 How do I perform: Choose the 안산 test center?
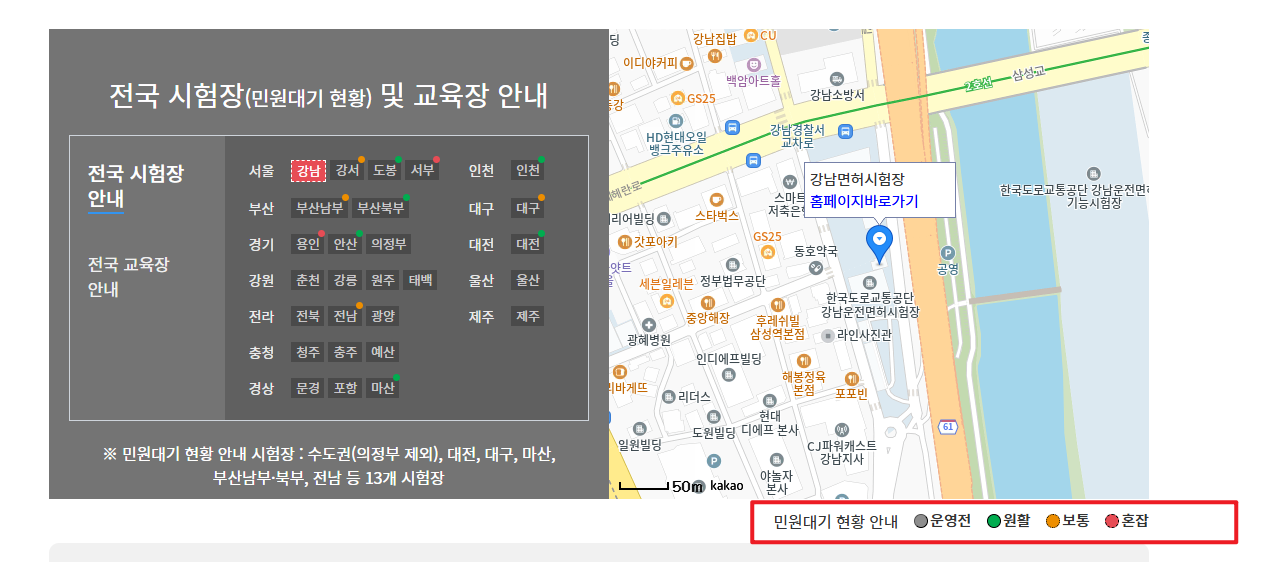(x=346, y=244)
